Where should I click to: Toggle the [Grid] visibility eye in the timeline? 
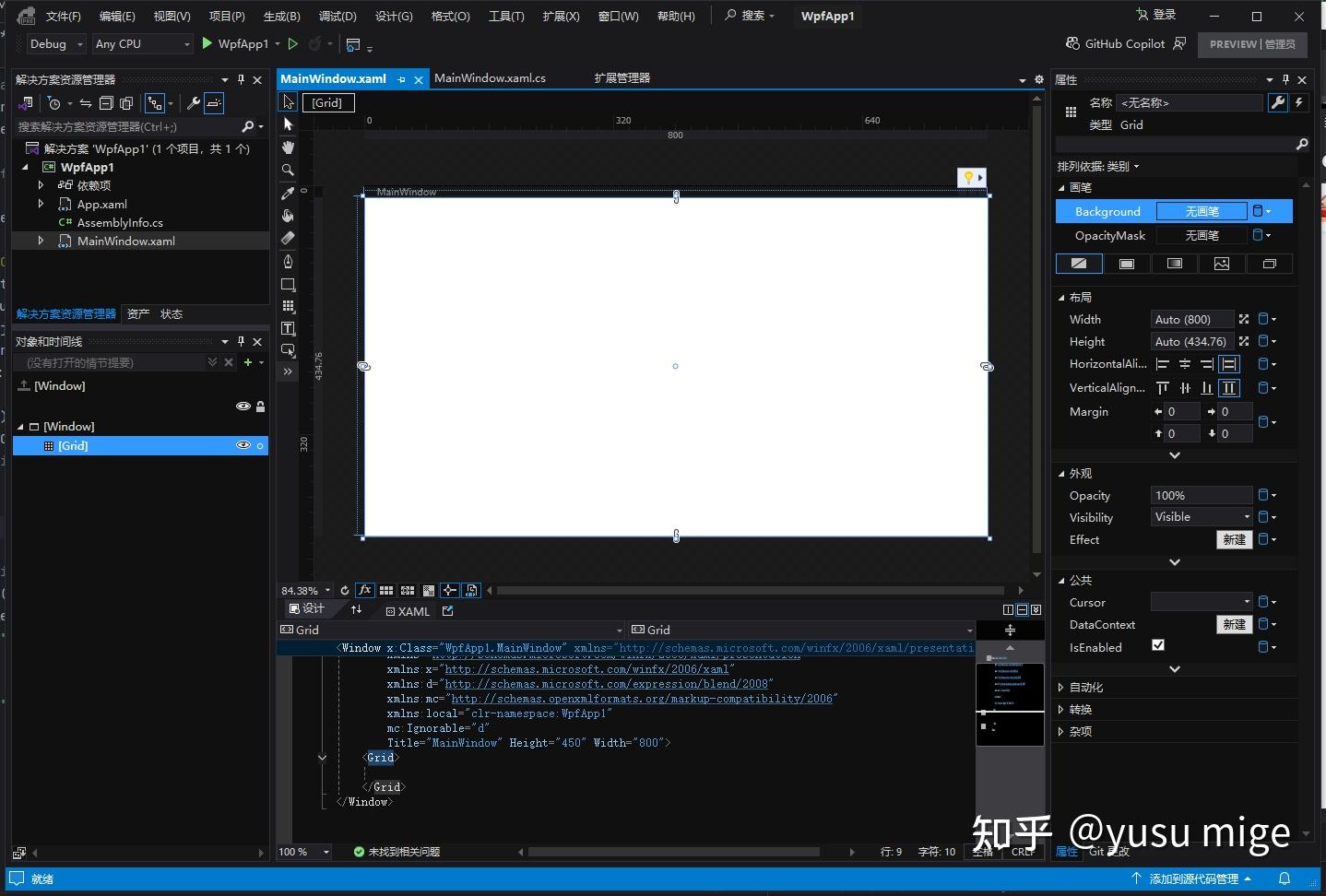tap(243, 445)
